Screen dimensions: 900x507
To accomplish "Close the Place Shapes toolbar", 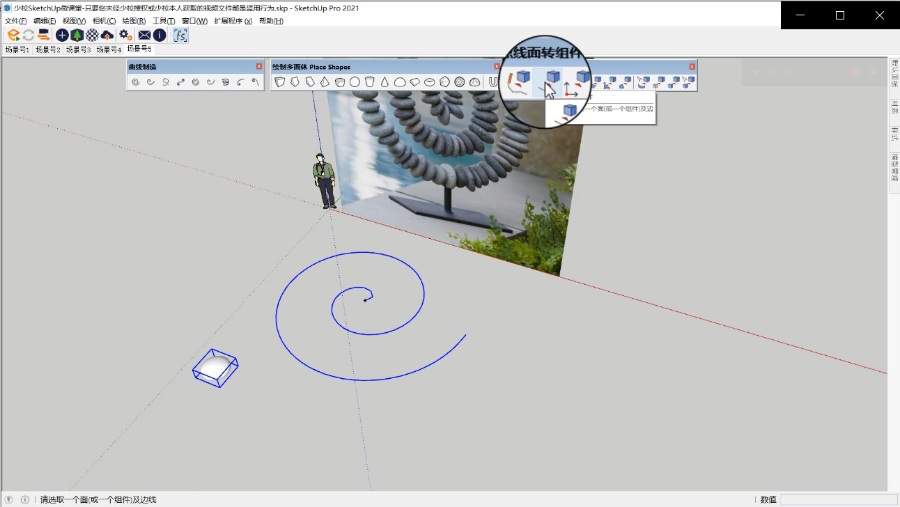I will coord(496,67).
